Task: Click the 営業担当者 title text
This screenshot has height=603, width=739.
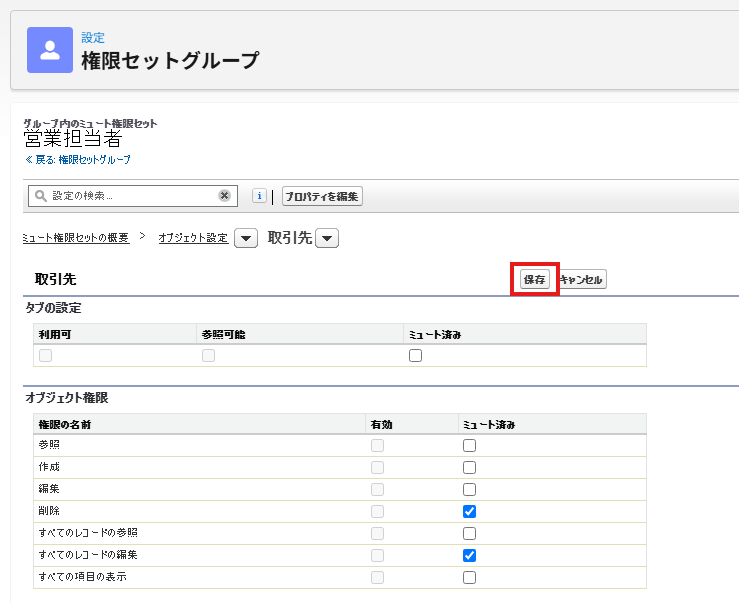Action: coord(73,139)
